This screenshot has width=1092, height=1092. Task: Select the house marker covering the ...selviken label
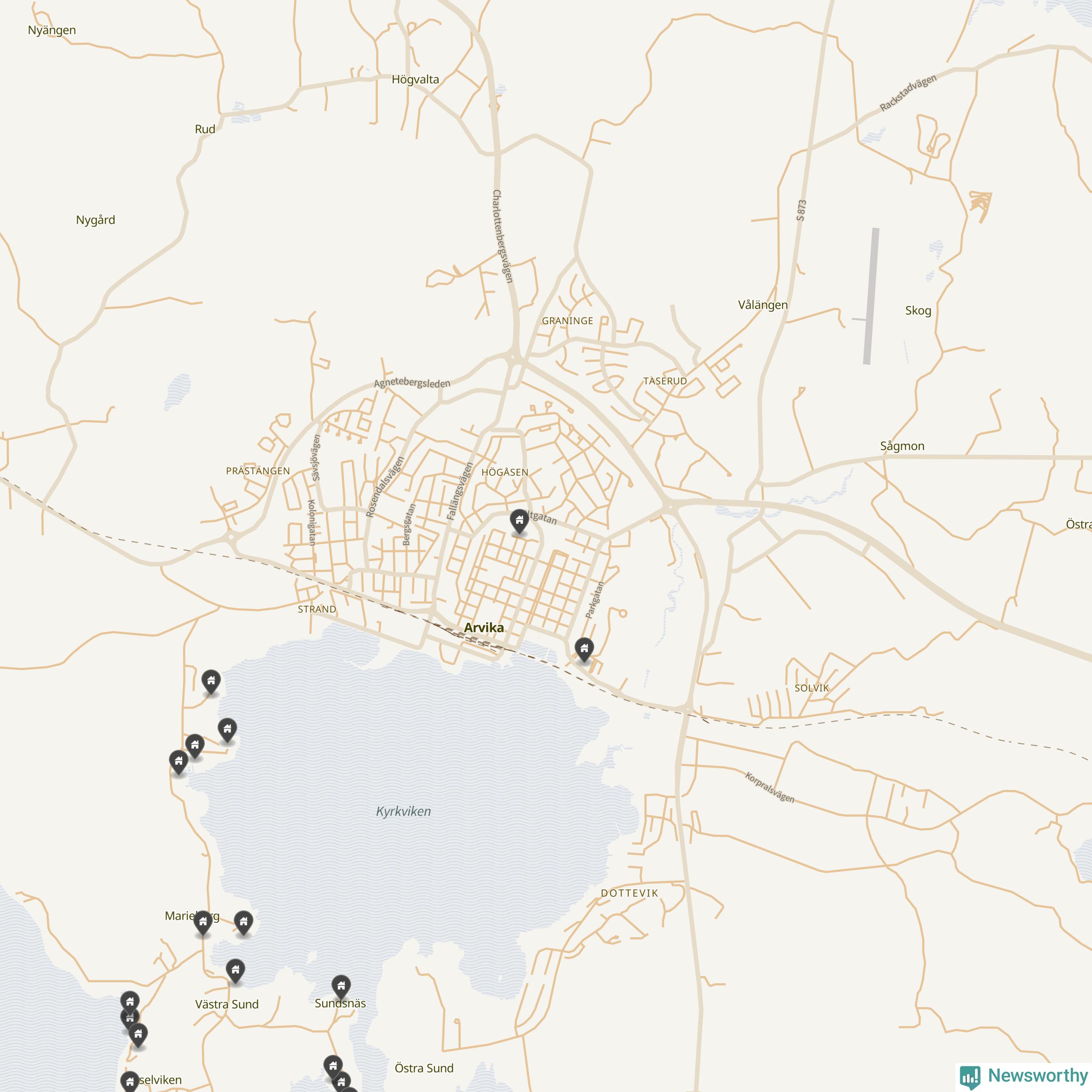click(x=130, y=1080)
